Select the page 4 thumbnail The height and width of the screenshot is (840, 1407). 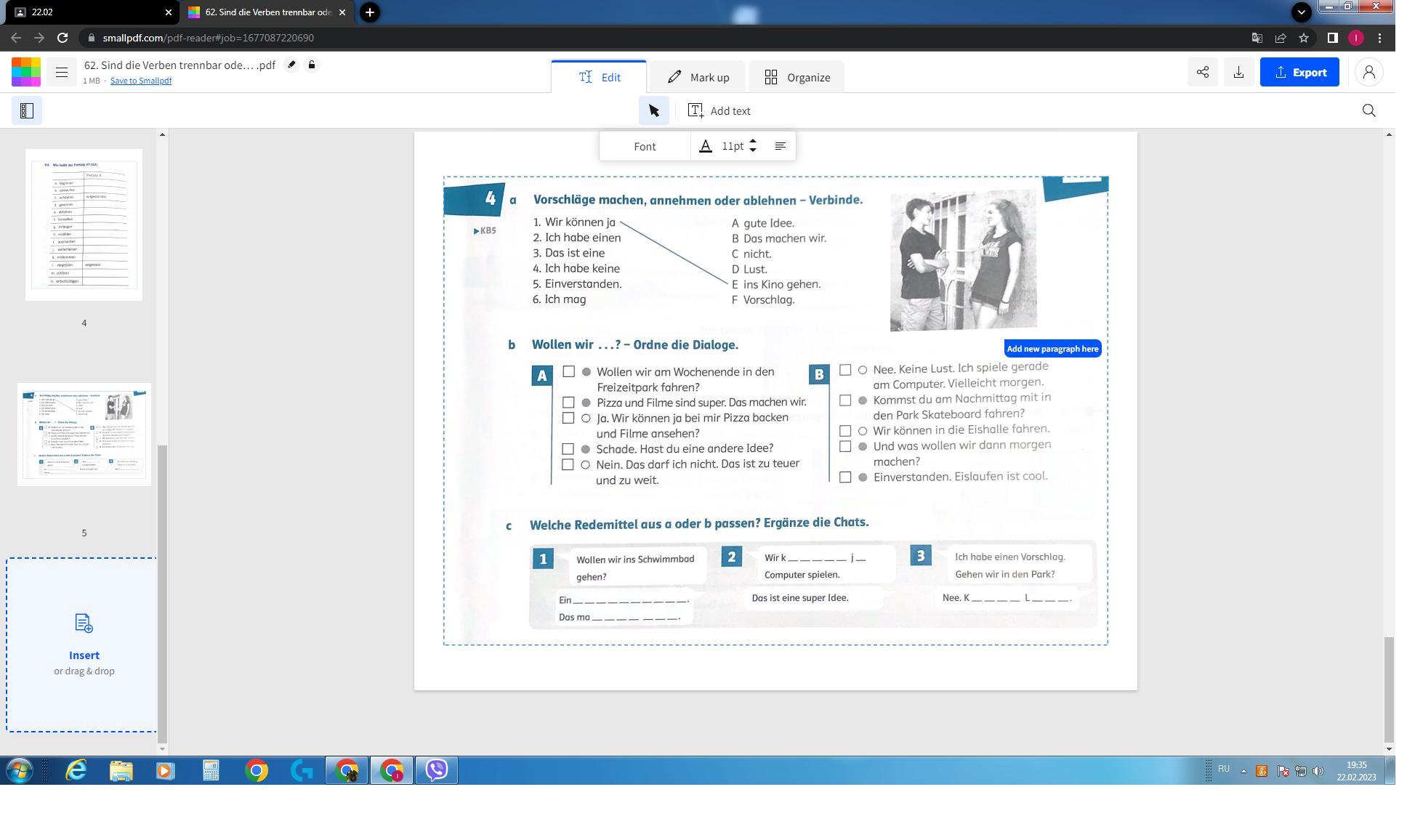tap(84, 225)
